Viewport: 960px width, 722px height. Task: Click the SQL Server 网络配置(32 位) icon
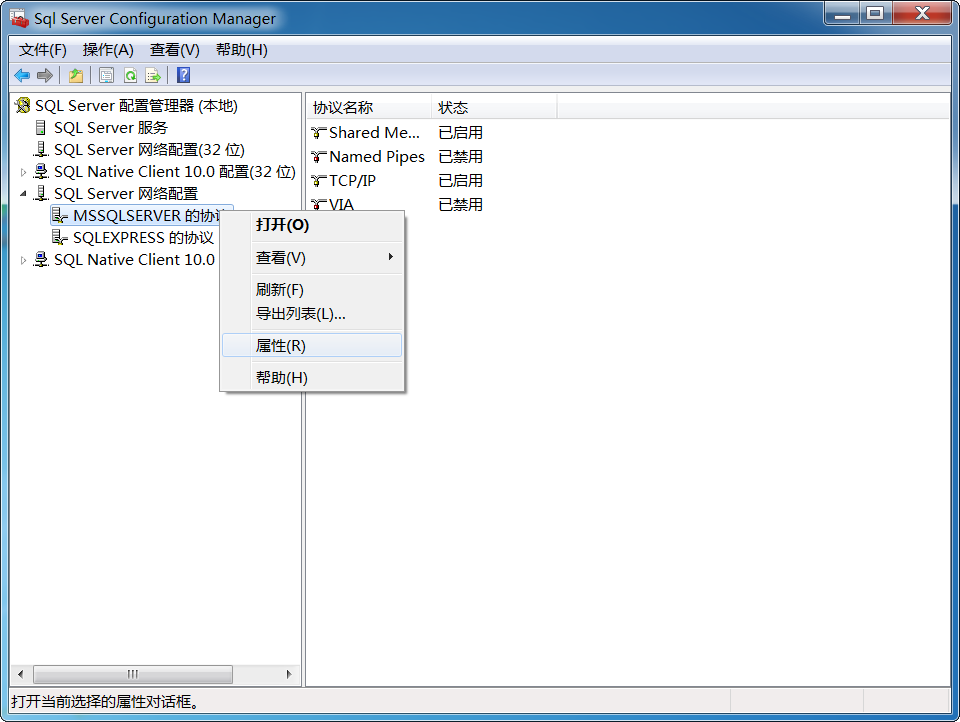point(40,149)
